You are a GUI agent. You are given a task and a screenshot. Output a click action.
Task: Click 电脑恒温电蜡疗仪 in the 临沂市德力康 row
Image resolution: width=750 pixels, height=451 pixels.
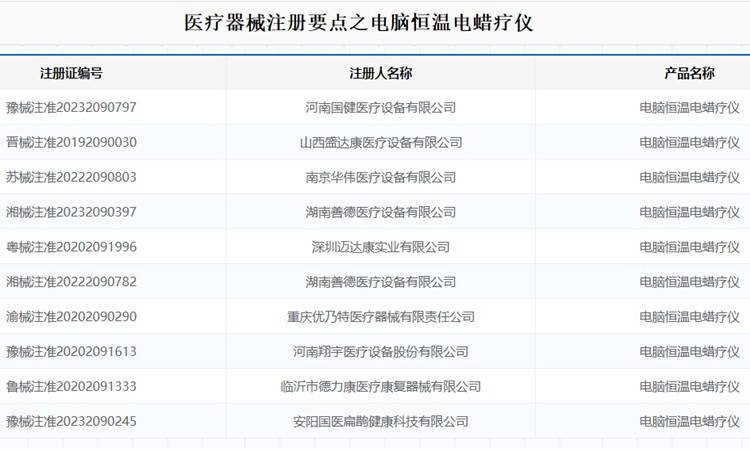point(689,386)
